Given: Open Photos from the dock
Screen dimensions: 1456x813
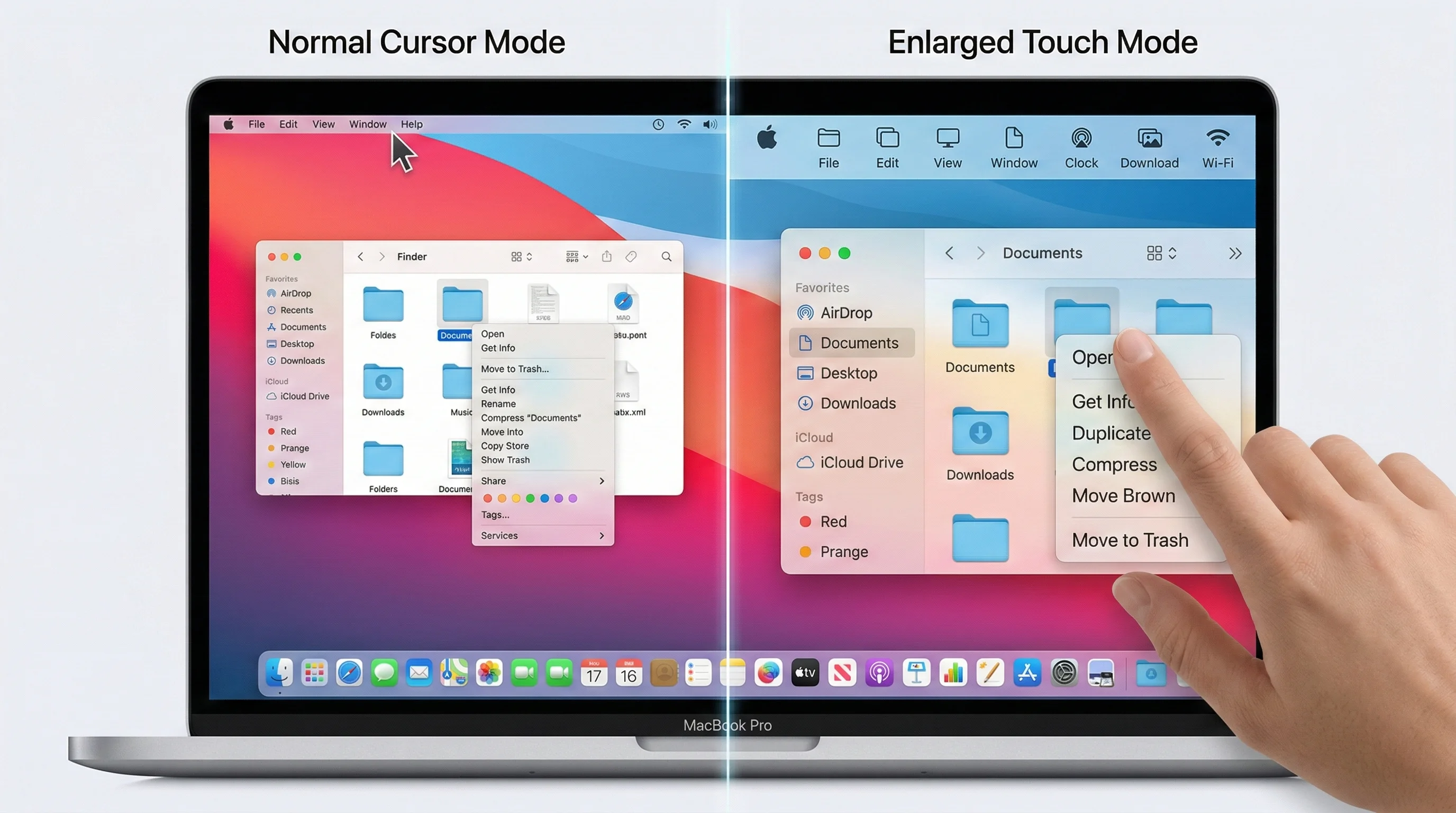Looking at the screenshot, I should click(x=489, y=673).
